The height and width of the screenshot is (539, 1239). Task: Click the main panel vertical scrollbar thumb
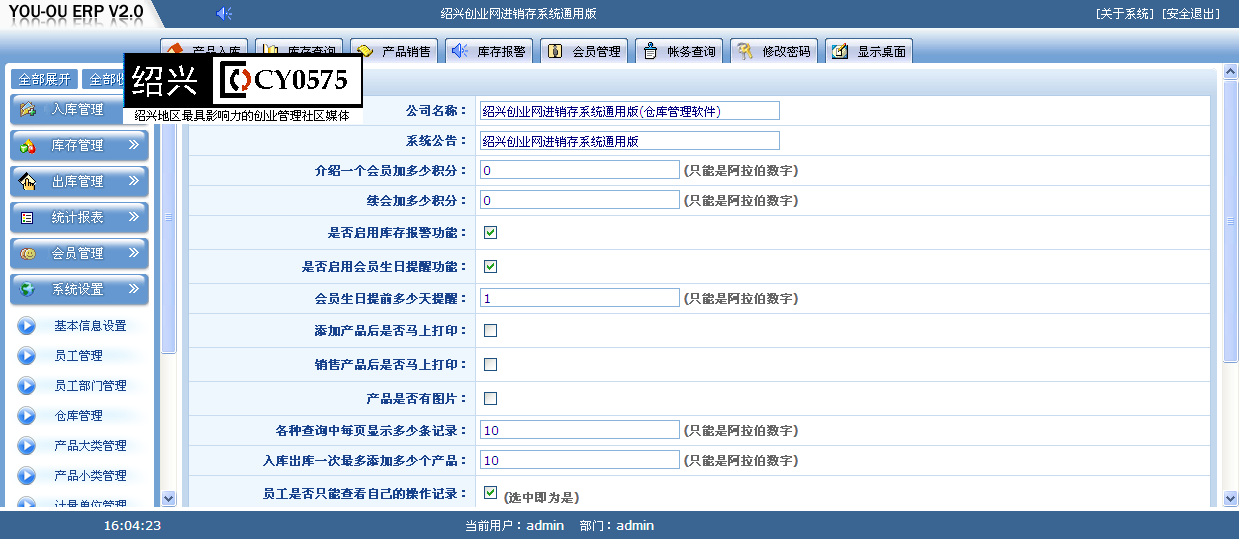(1230, 222)
